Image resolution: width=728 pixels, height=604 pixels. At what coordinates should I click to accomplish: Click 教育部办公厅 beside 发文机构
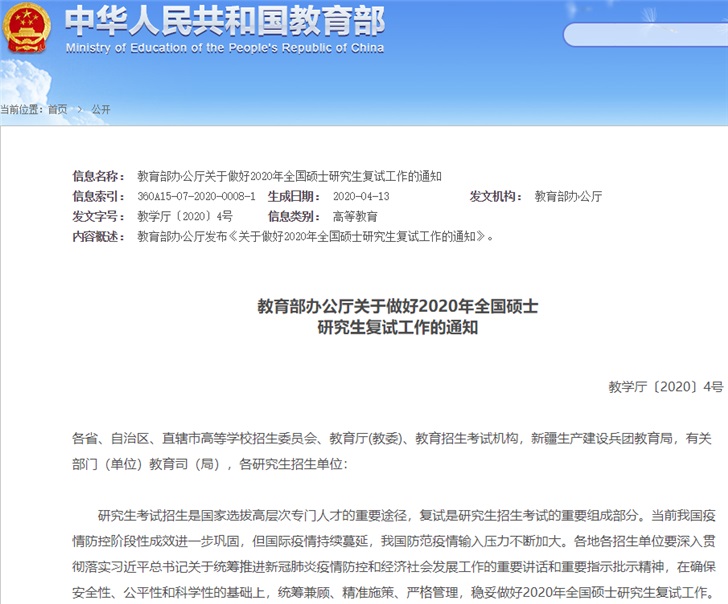[x=568, y=196]
